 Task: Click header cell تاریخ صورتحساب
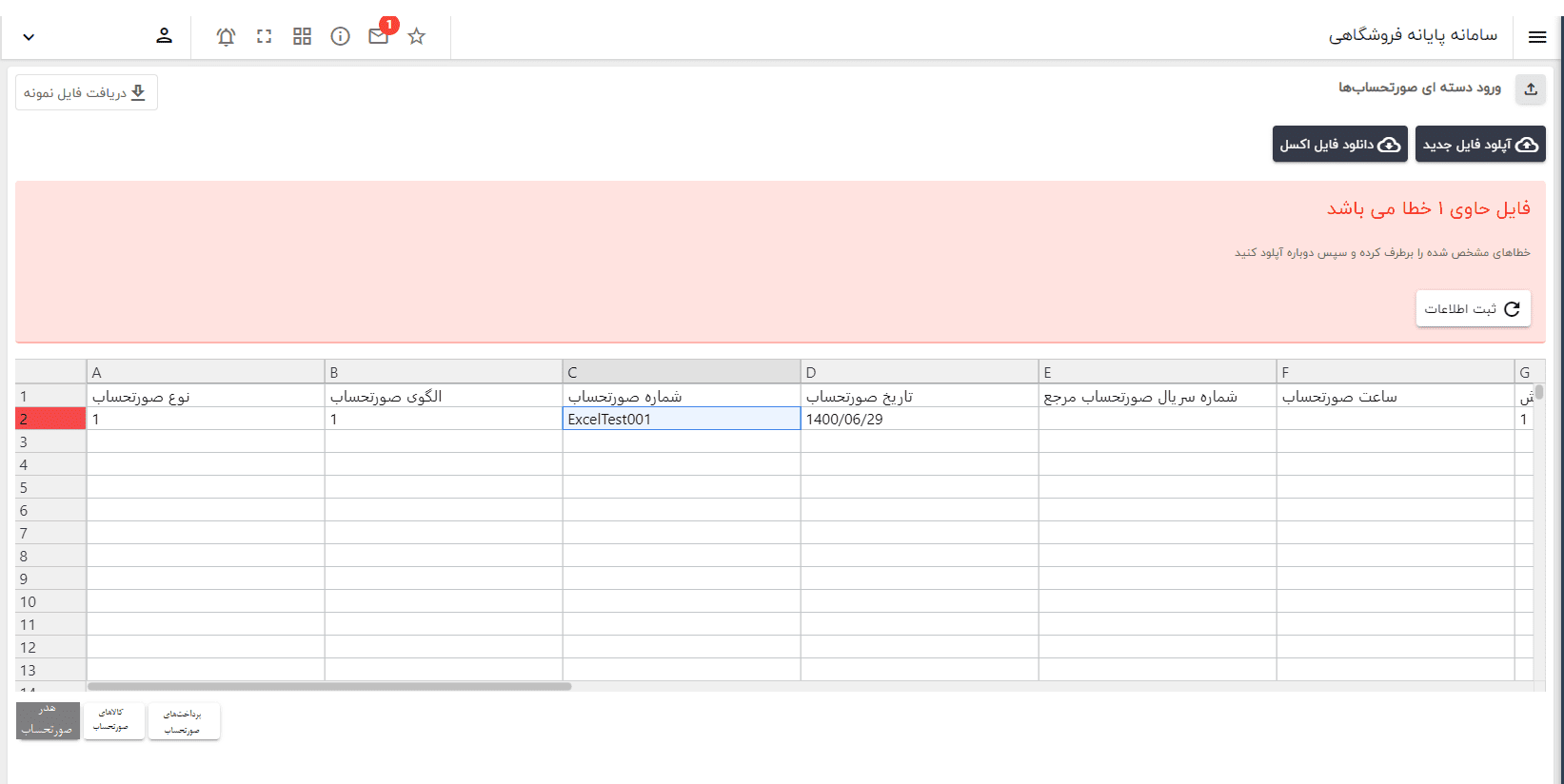(x=920, y=396)
